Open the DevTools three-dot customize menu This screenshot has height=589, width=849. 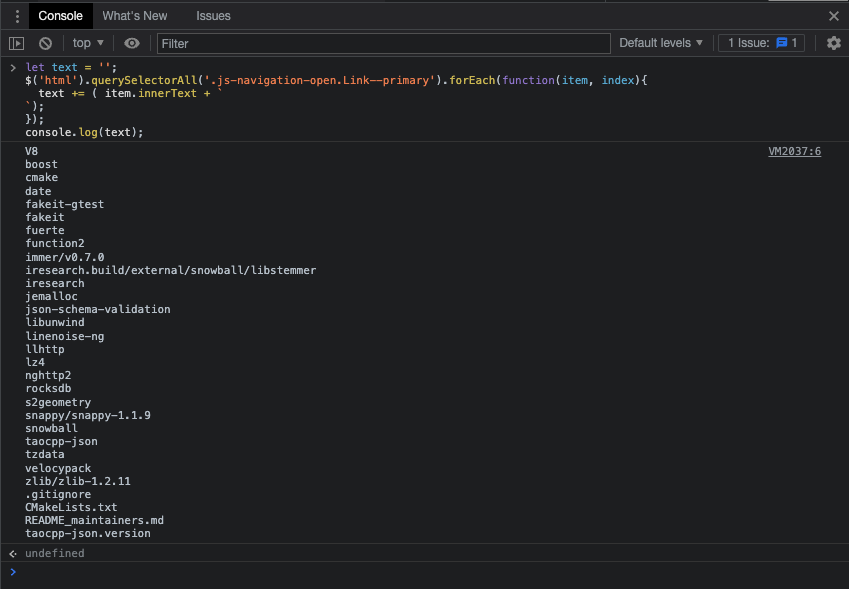[x=17, y=16]
